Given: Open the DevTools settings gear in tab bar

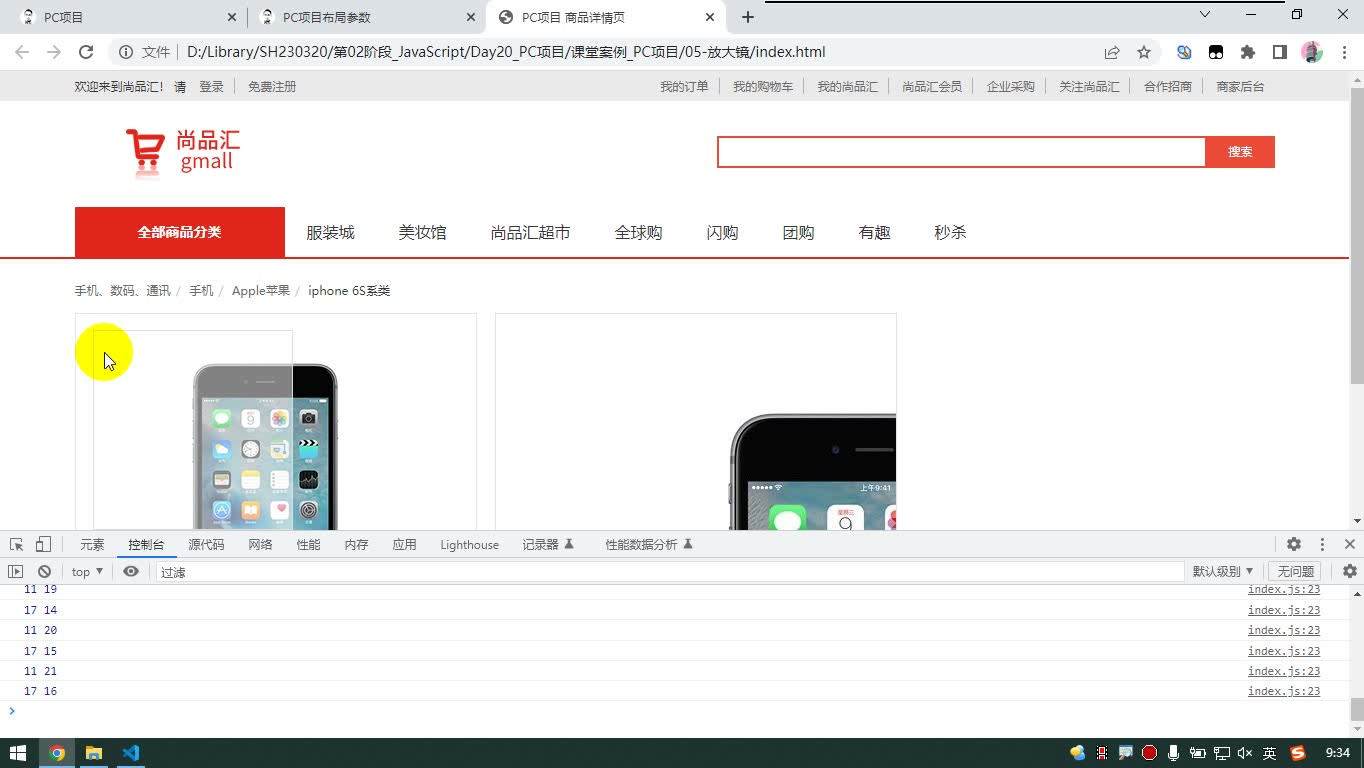Looking at the screenshot, I should tap(1294, 544).
